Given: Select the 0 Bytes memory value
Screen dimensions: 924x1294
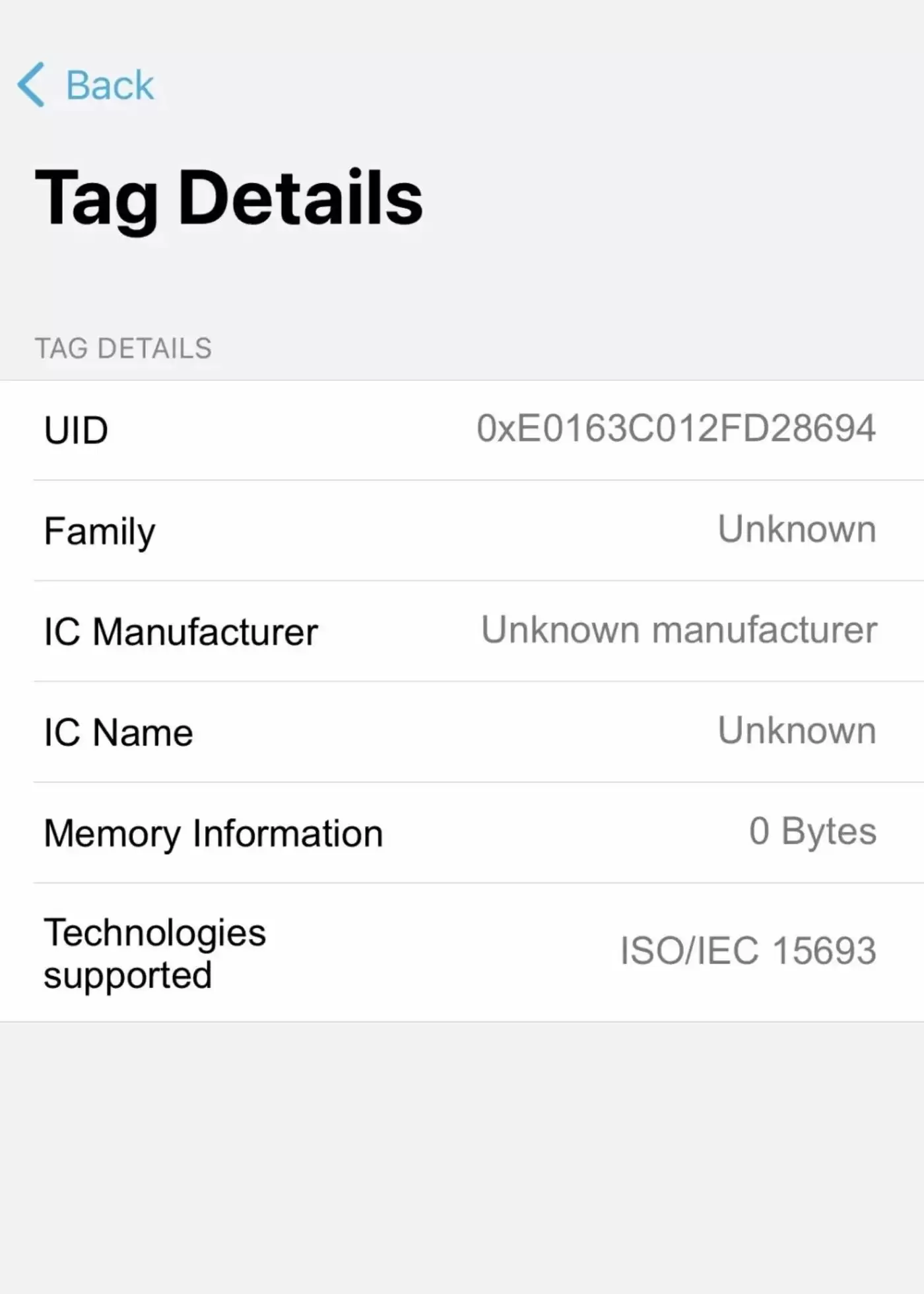Looking at the screenshot, I should (x=812, y=831).
